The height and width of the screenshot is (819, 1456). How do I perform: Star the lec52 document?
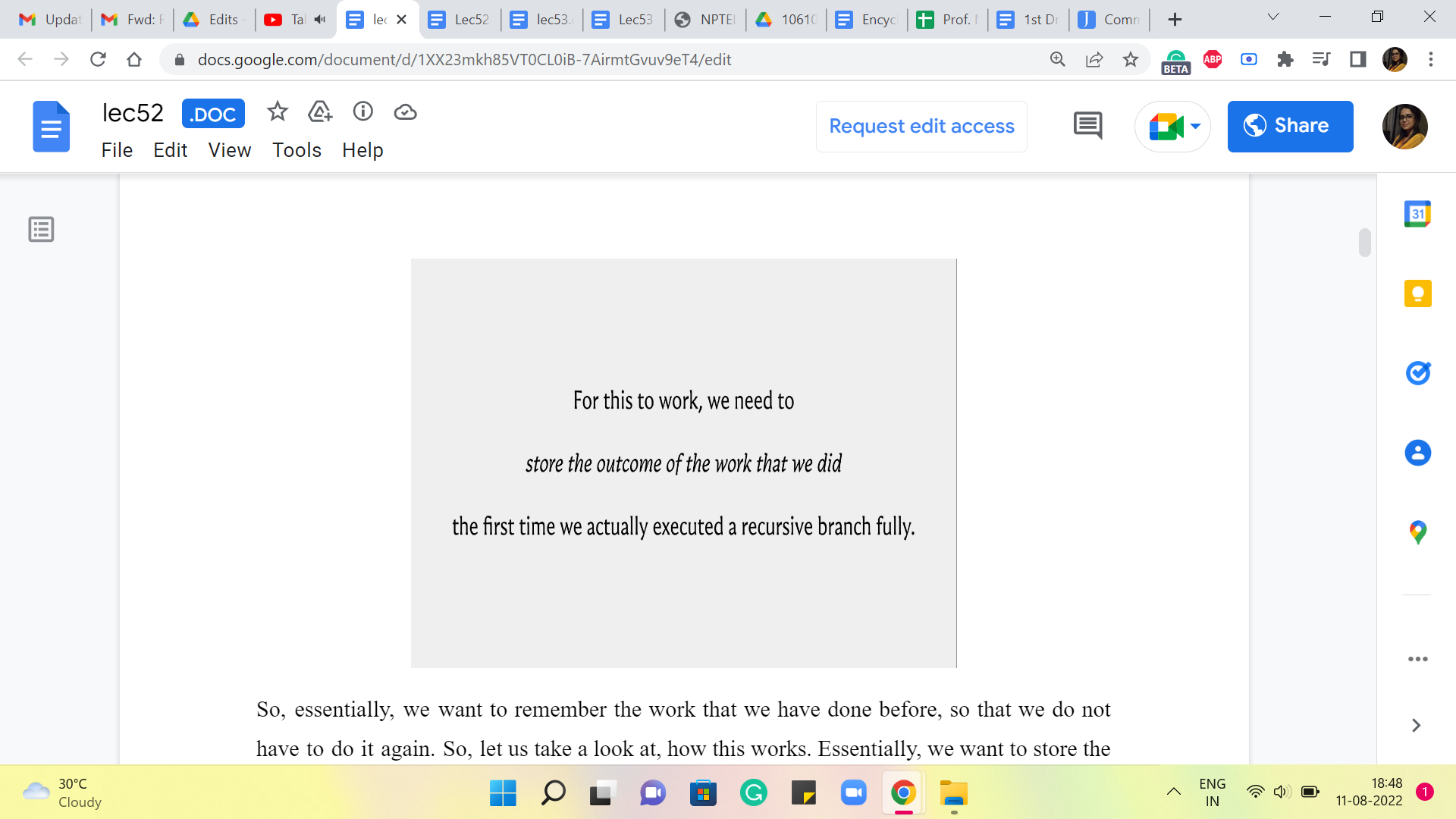pyautogui.click(x=278, y=112)
